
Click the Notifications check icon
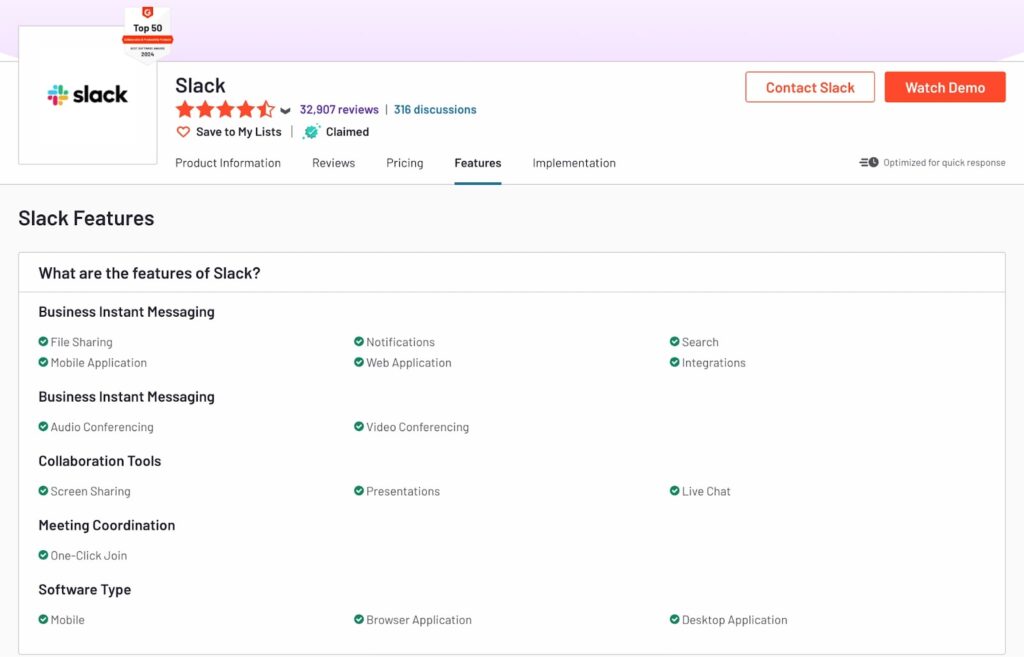pyautogui.click(x=359, y=342)
